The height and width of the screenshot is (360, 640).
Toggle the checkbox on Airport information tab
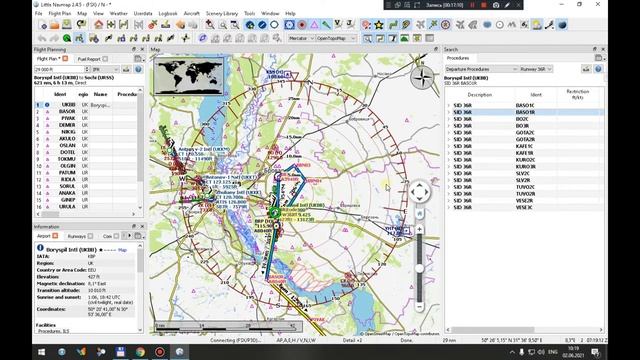tap(55, 236)
